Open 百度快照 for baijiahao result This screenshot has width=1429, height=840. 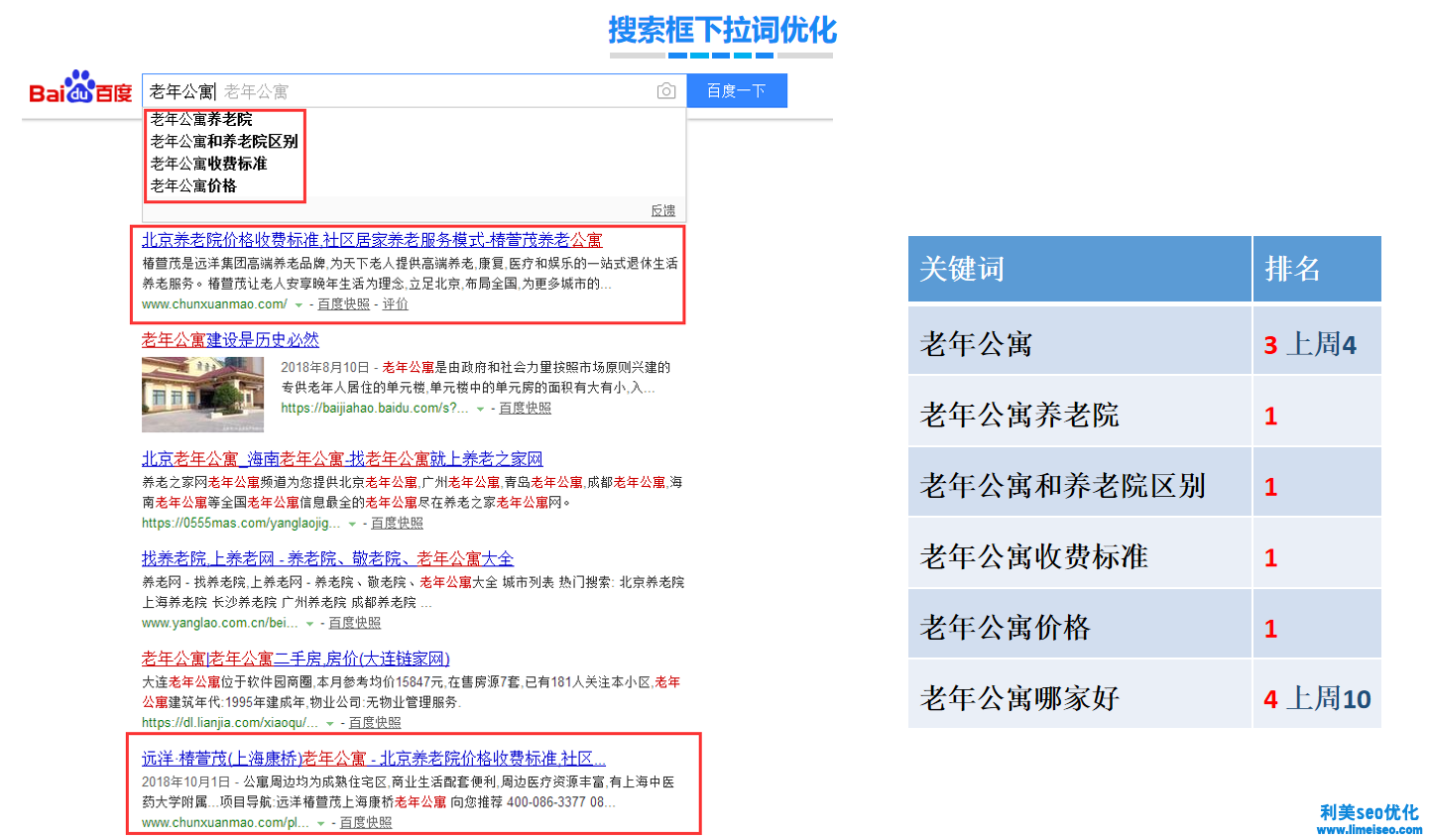click(x=525, y=408)
